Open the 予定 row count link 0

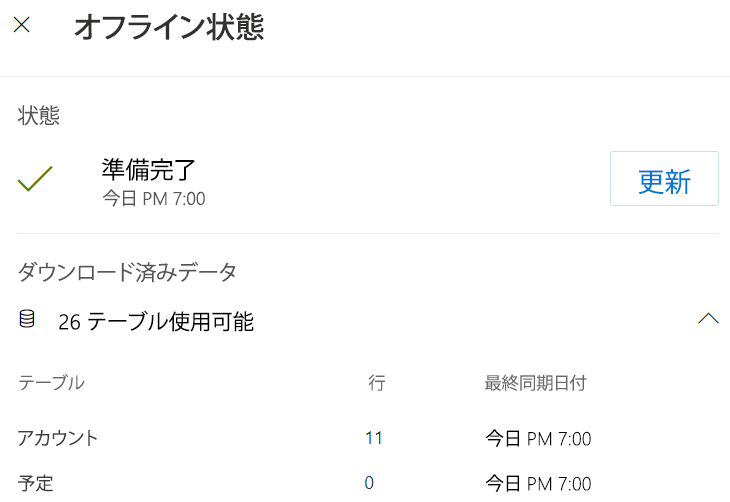coord(369,483)
